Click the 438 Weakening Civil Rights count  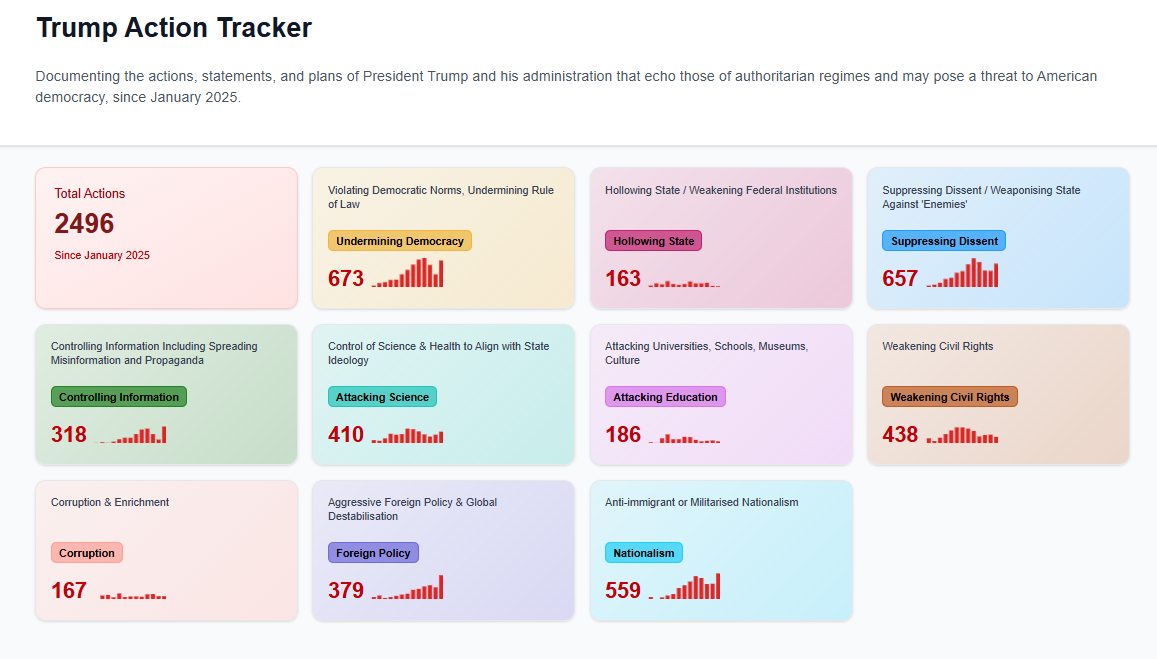(900, 435)
